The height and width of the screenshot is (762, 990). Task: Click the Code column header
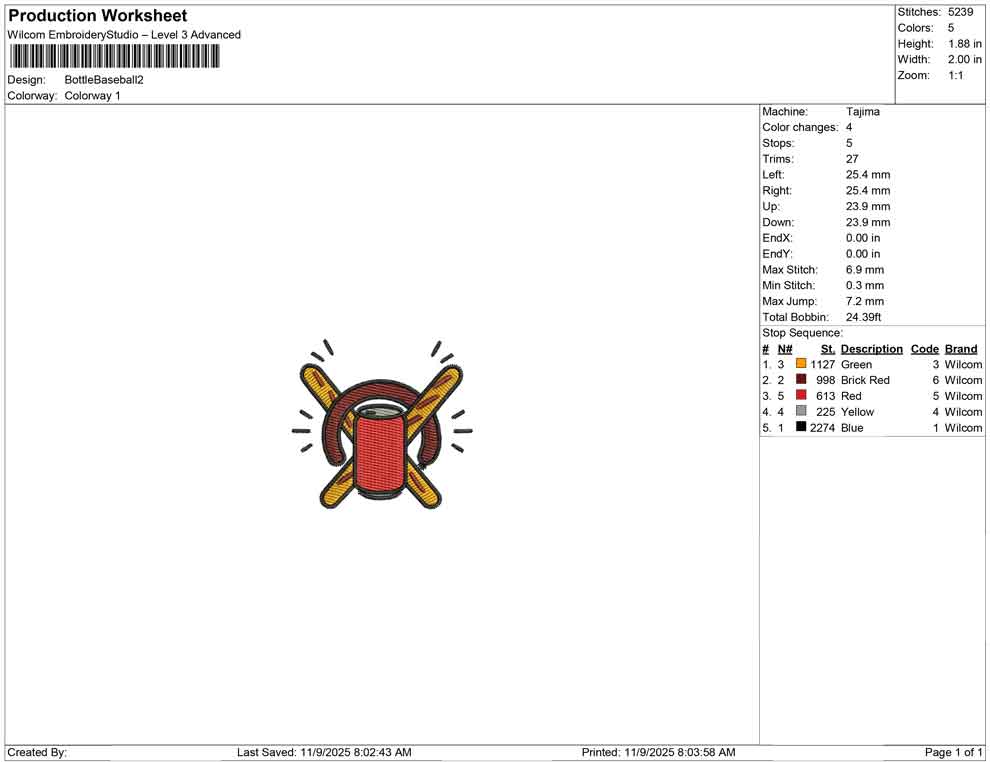click(925, 349)
